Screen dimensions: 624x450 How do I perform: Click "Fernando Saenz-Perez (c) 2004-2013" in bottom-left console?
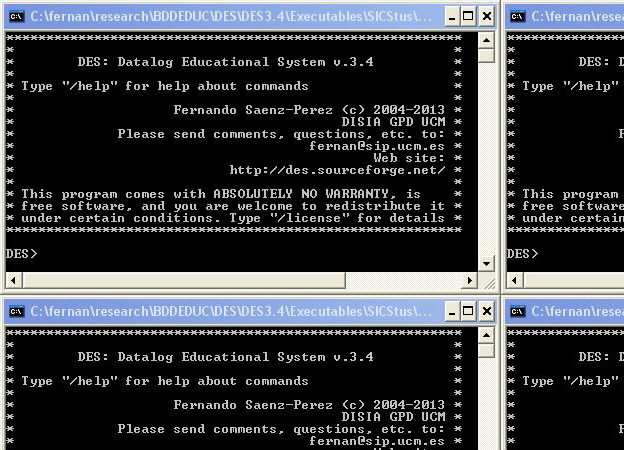[x=309, y=405]
